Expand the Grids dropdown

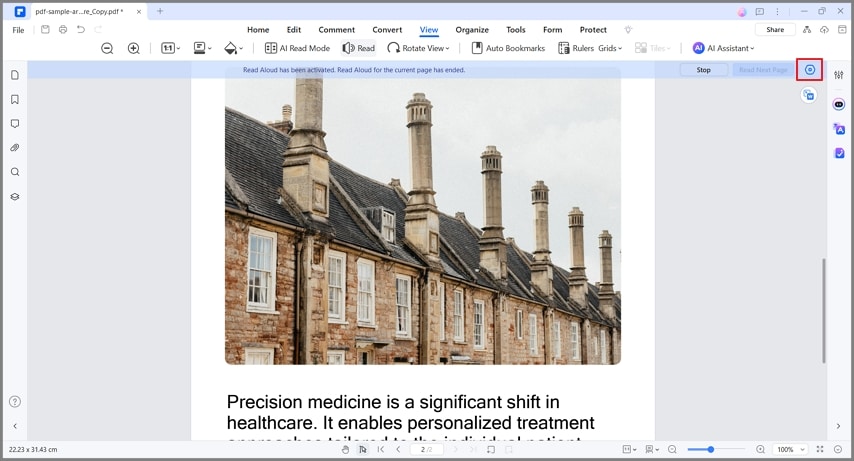tap(610, 48)
